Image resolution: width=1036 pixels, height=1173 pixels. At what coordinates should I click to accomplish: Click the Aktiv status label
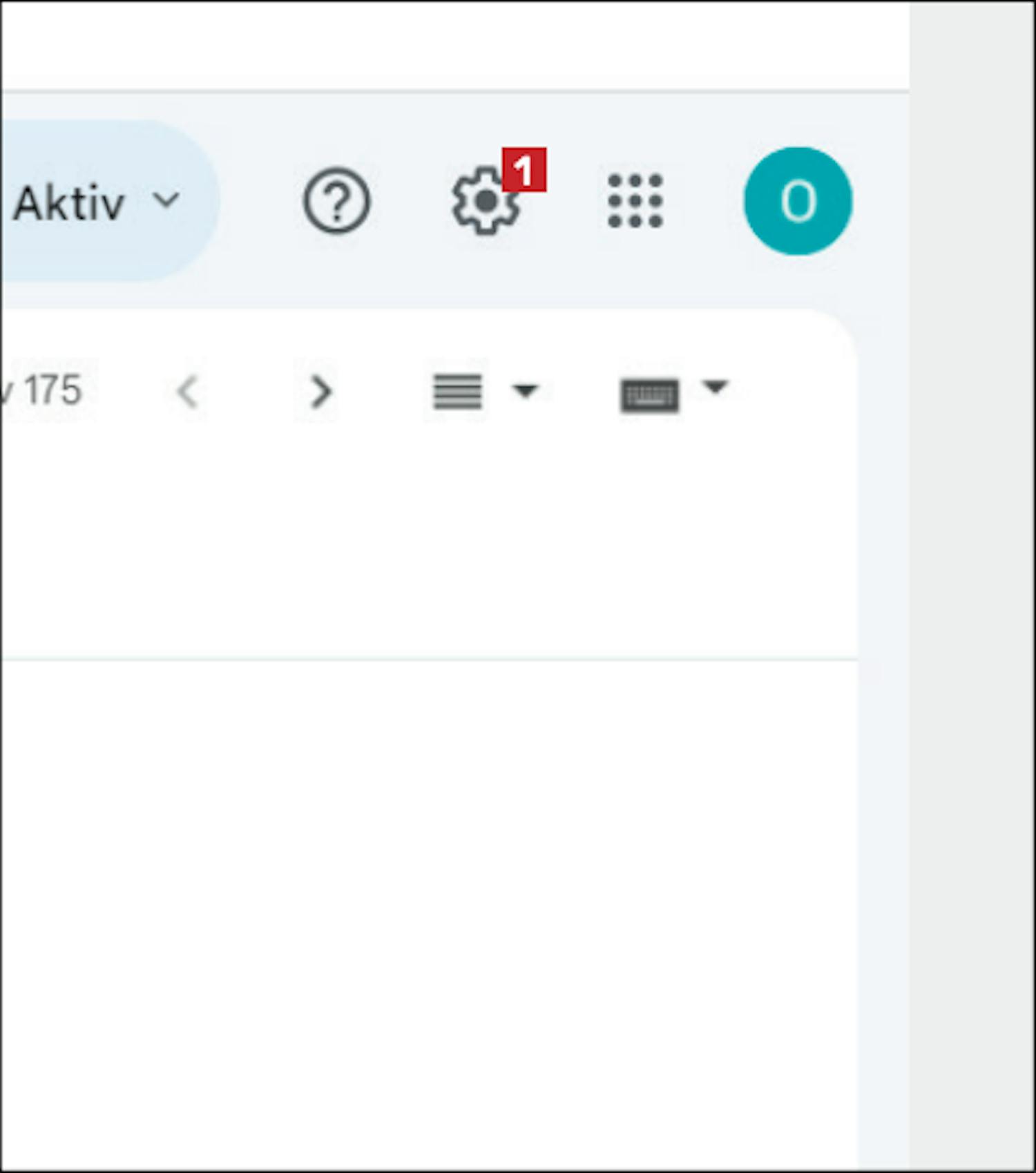coord(69,204)
